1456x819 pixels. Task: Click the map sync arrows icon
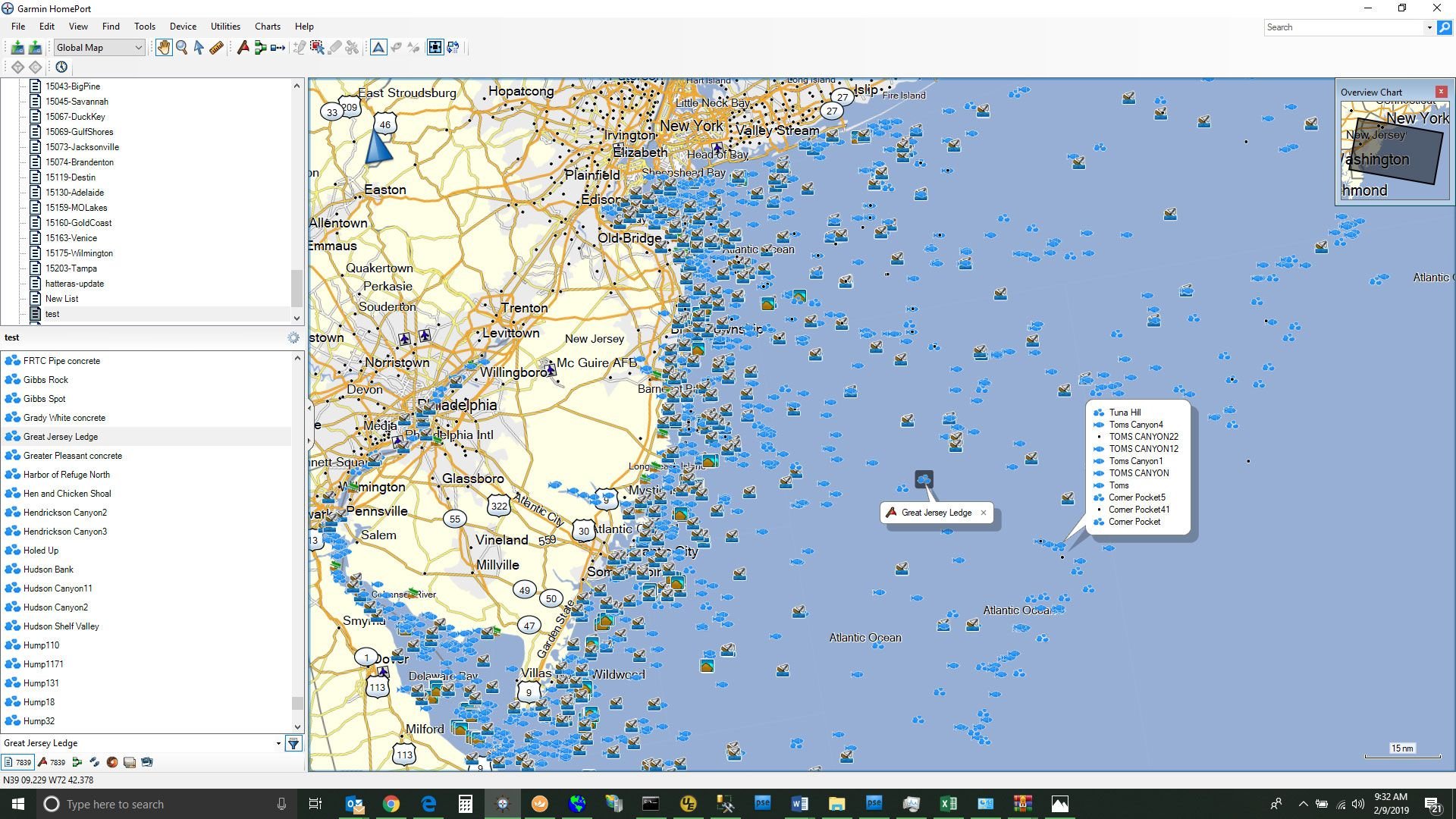coord(453,48)
